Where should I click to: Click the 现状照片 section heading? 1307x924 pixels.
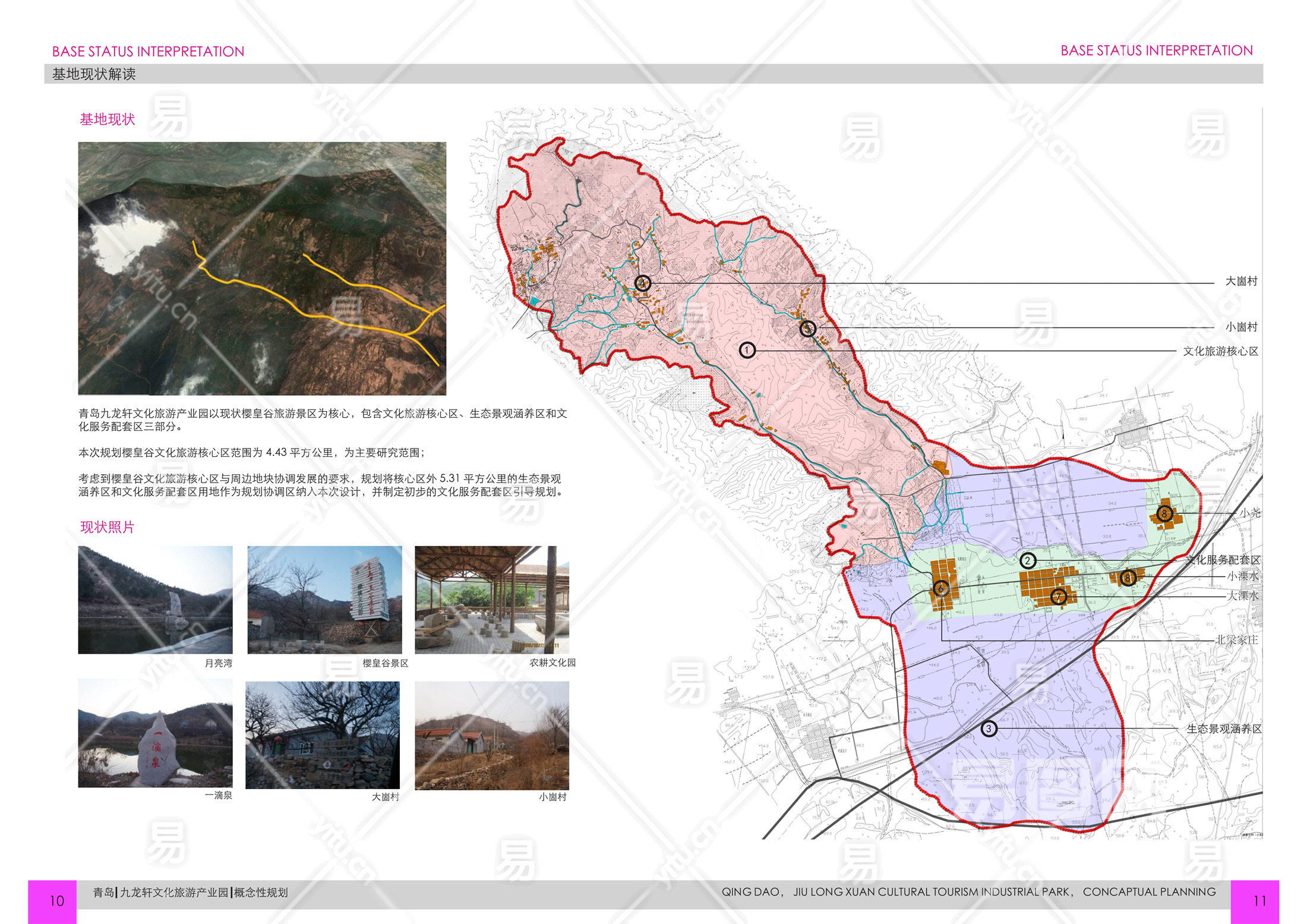[108, 527]
